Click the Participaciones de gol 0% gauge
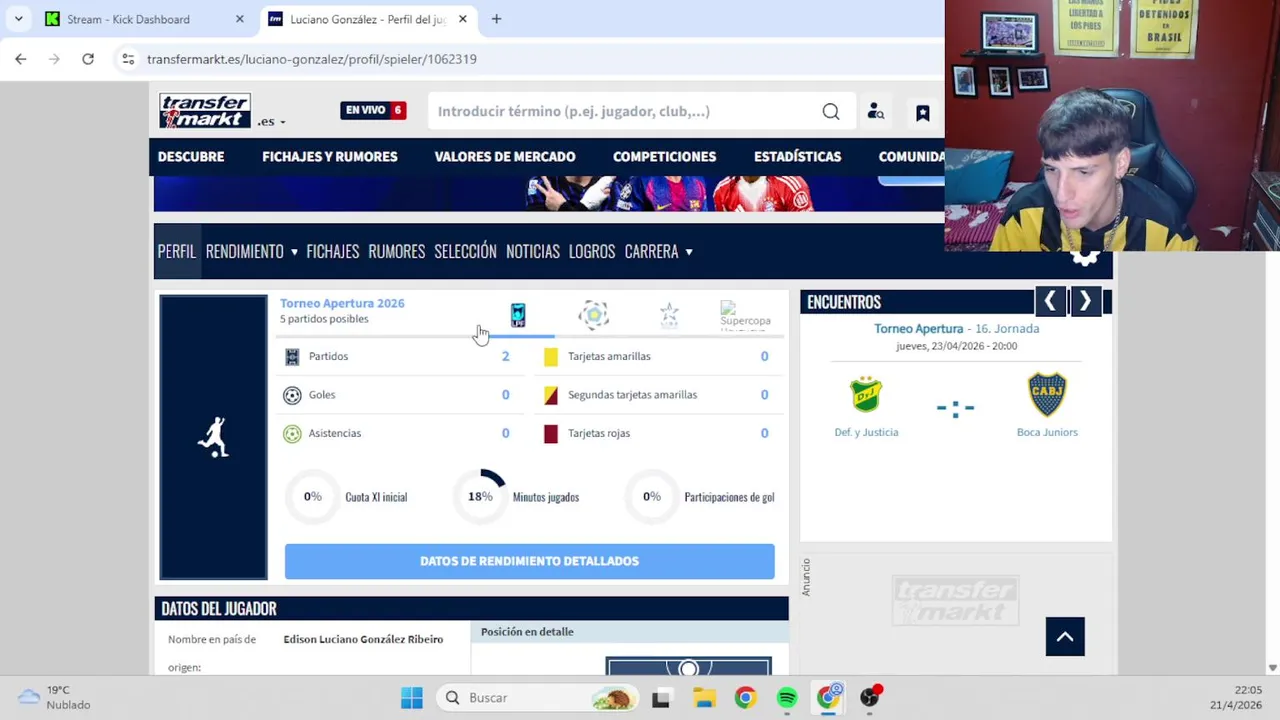 click(x=652, y=497)
